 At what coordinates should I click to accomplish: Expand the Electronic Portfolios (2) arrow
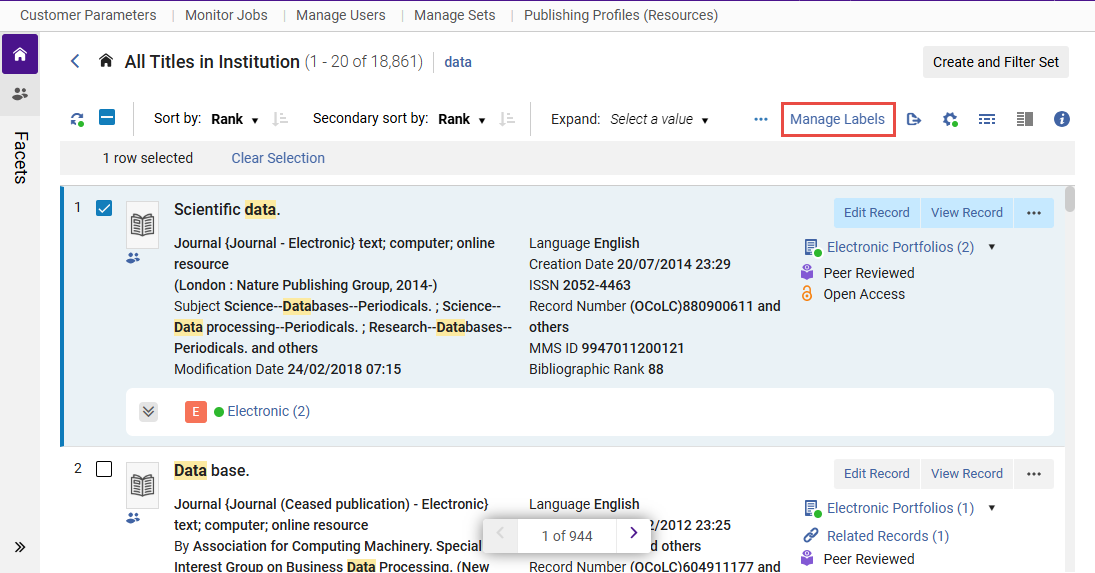coord(992,247)
